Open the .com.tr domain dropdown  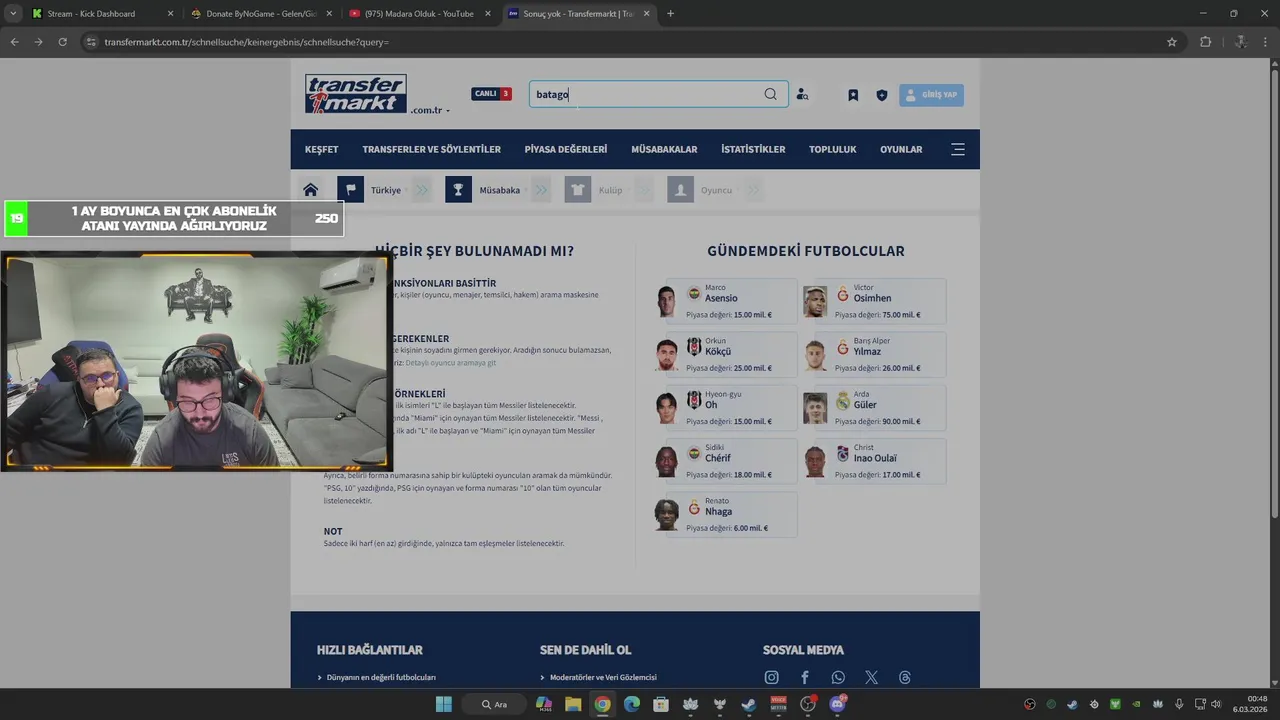pos(430,110)
